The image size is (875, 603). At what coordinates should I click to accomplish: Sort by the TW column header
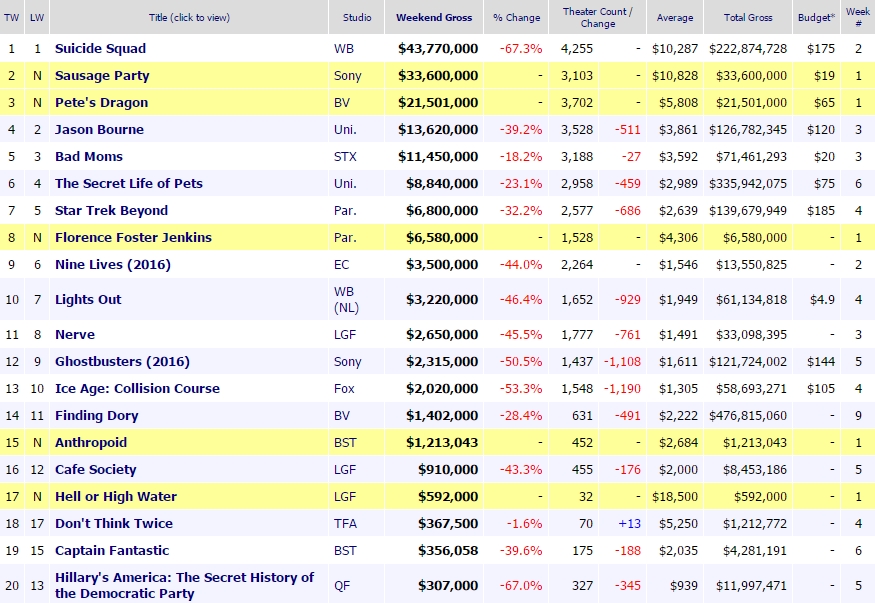pyautogui.click(x=12, y=17)
